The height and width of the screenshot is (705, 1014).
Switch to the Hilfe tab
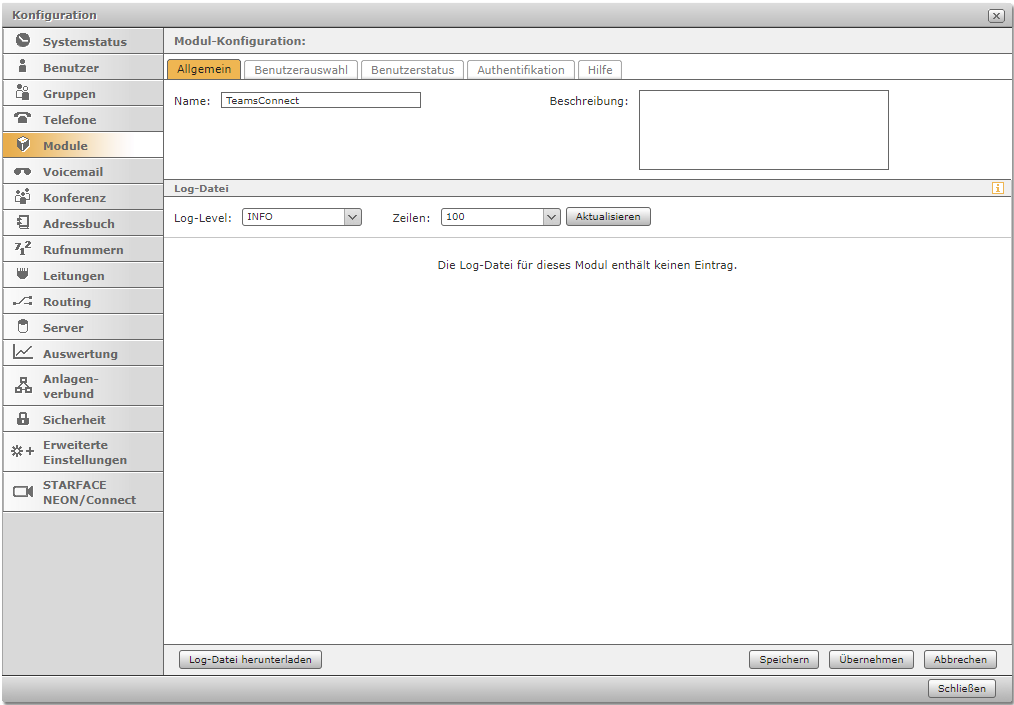point(600,70)
